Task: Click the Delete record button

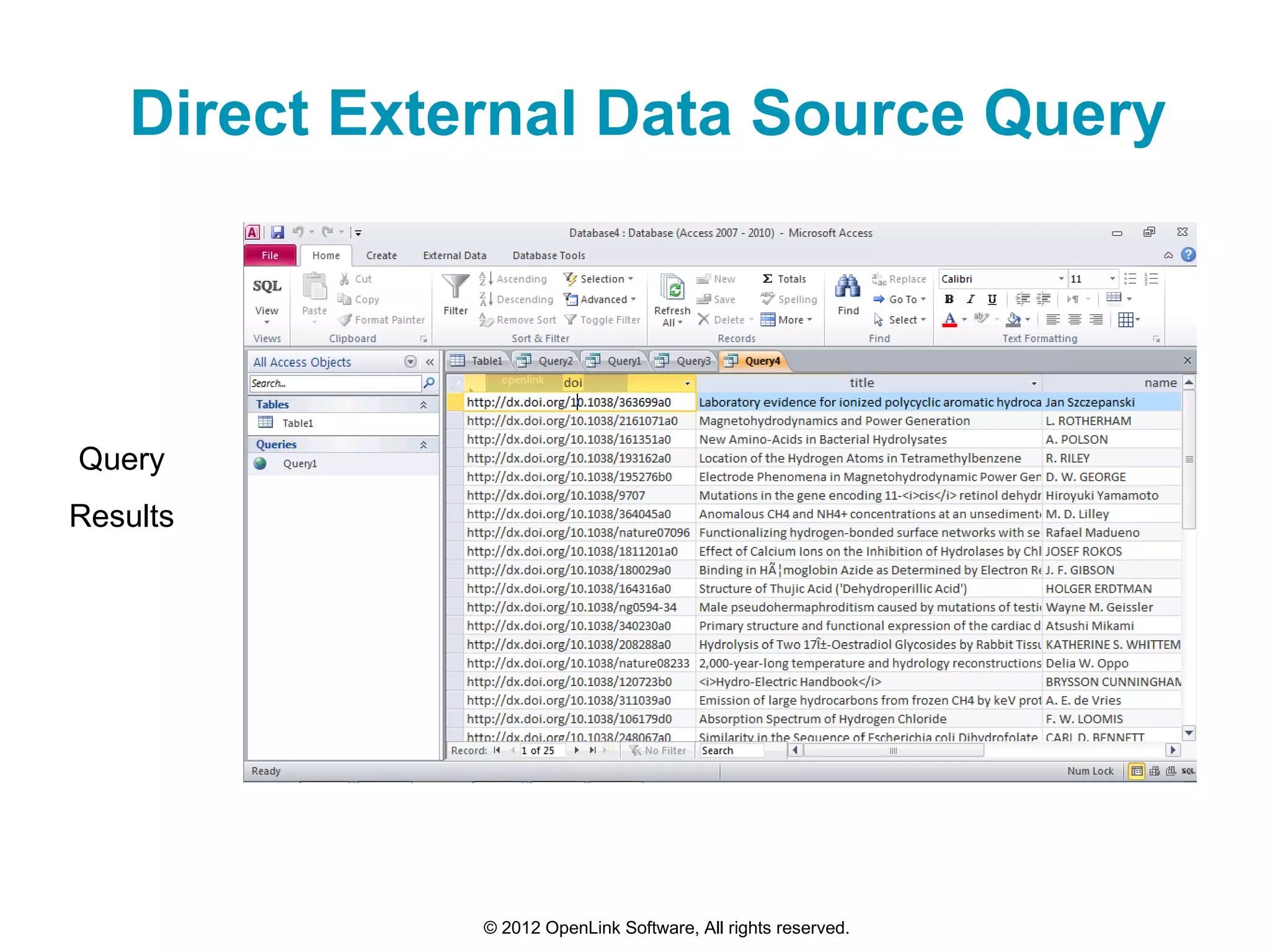Action: (x=724, y=320)
